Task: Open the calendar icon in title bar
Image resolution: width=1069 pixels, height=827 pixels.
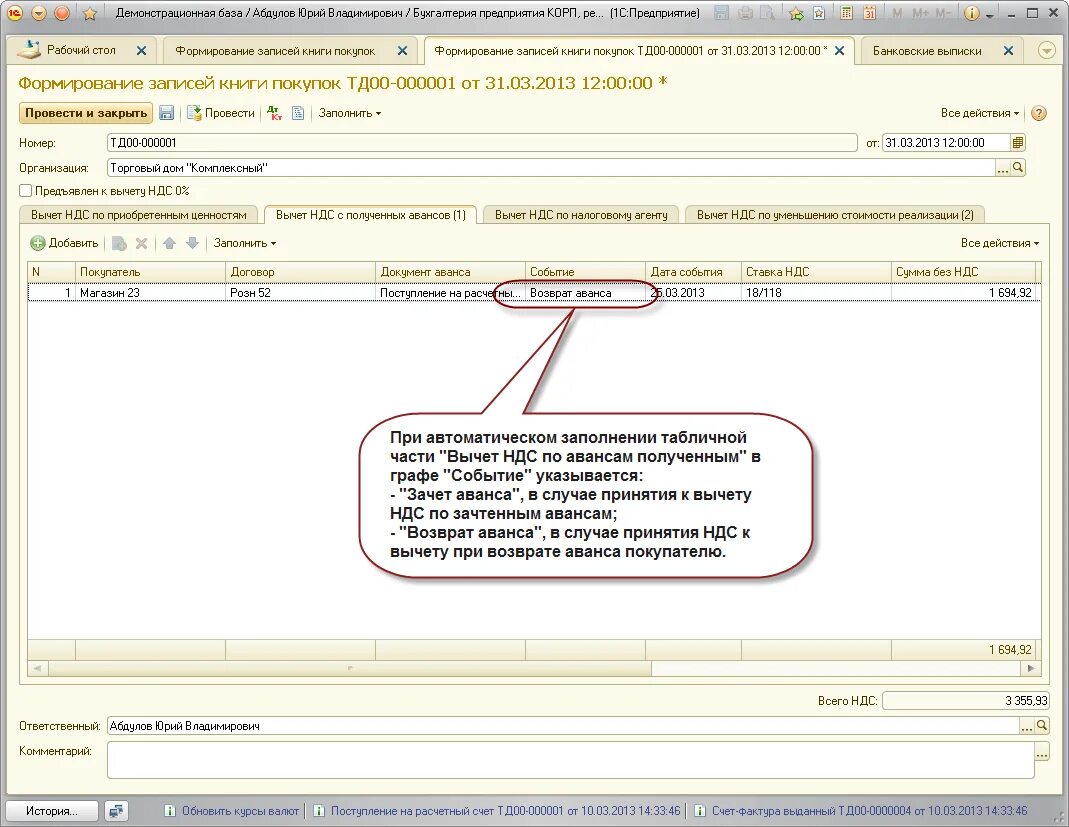Action: pyautogui.click(x=869, y=13)
